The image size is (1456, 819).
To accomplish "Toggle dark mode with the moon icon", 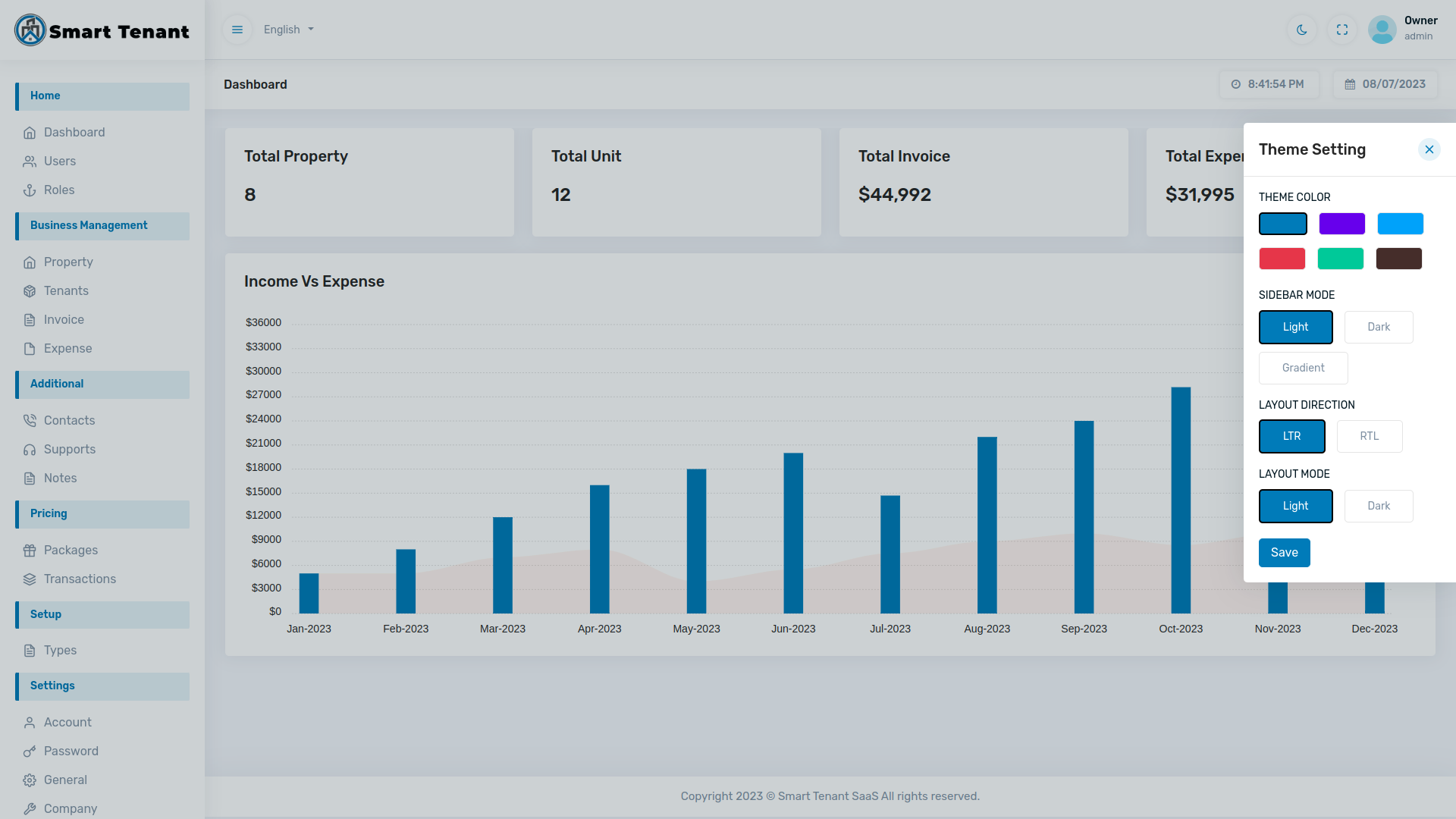I will click(x=1301, y=30).
